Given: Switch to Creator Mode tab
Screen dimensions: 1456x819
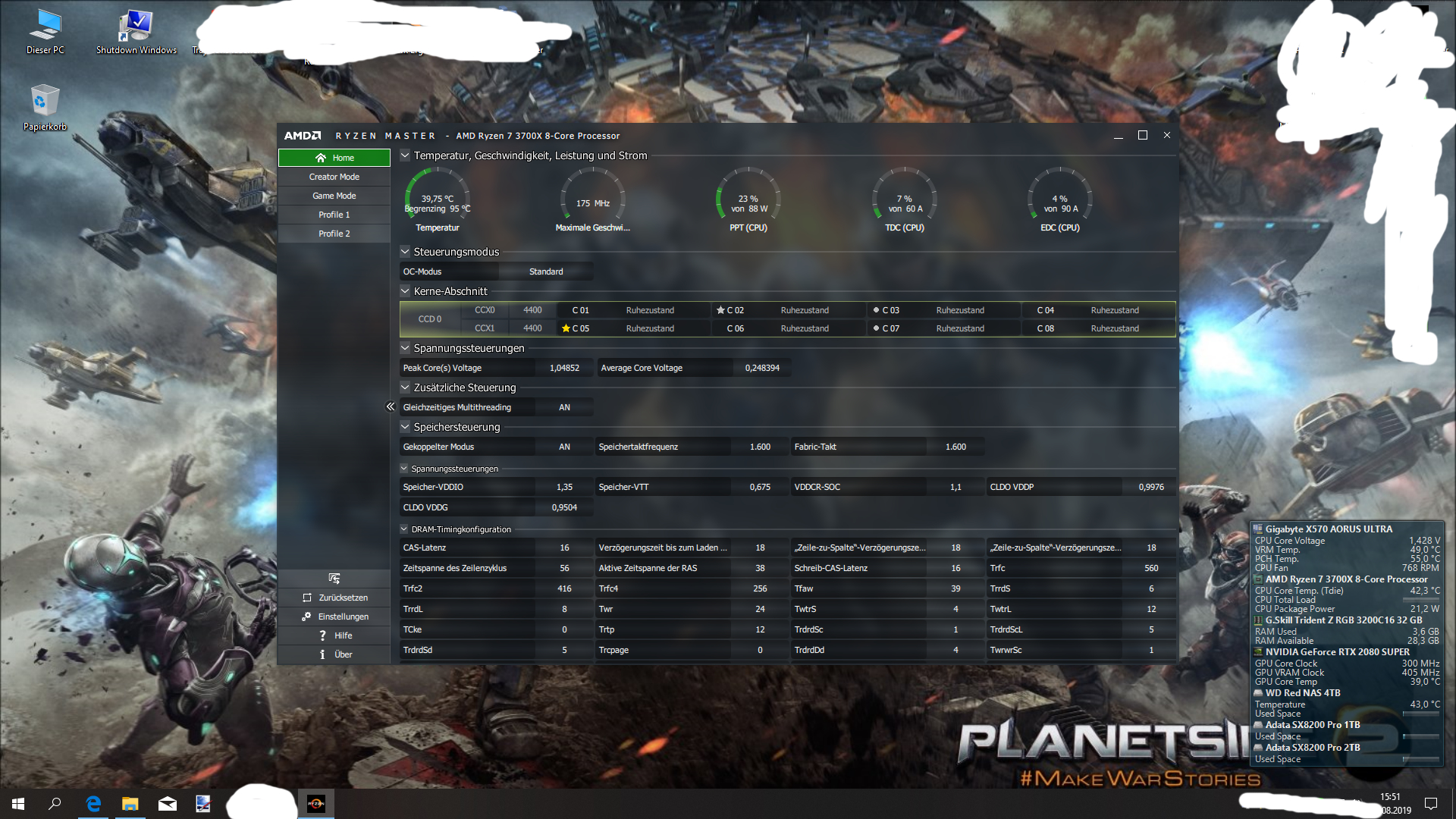Looking at the screenshot, I should (x=334, y=177).
